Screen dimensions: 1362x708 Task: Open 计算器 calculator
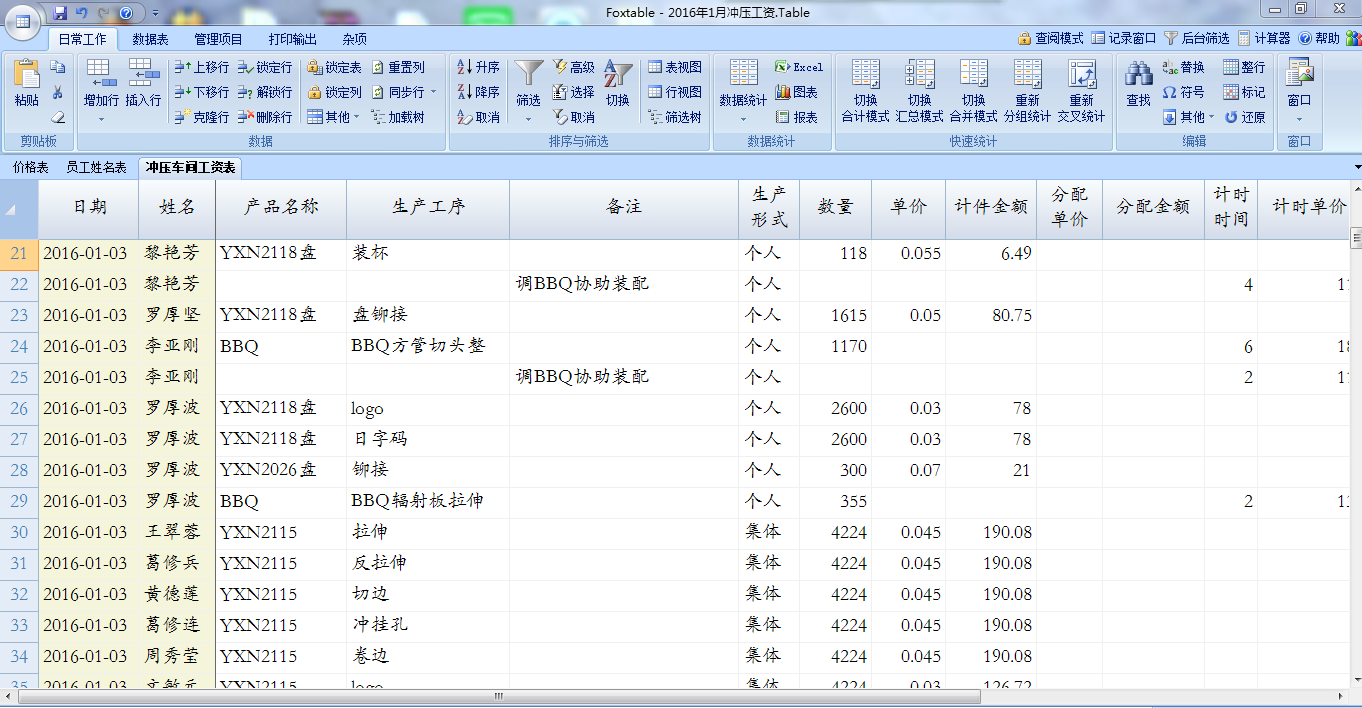point(1264,38)
